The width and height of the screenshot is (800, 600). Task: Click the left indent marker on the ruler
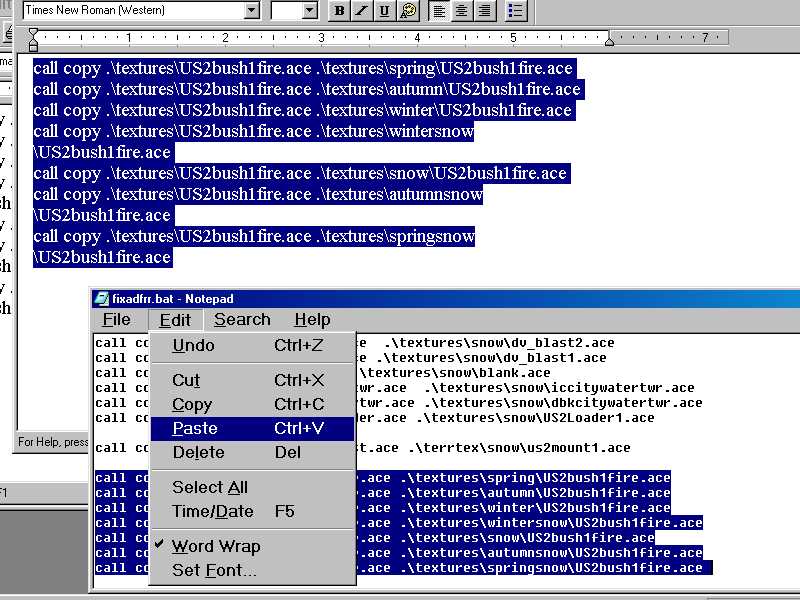point(33,40)
